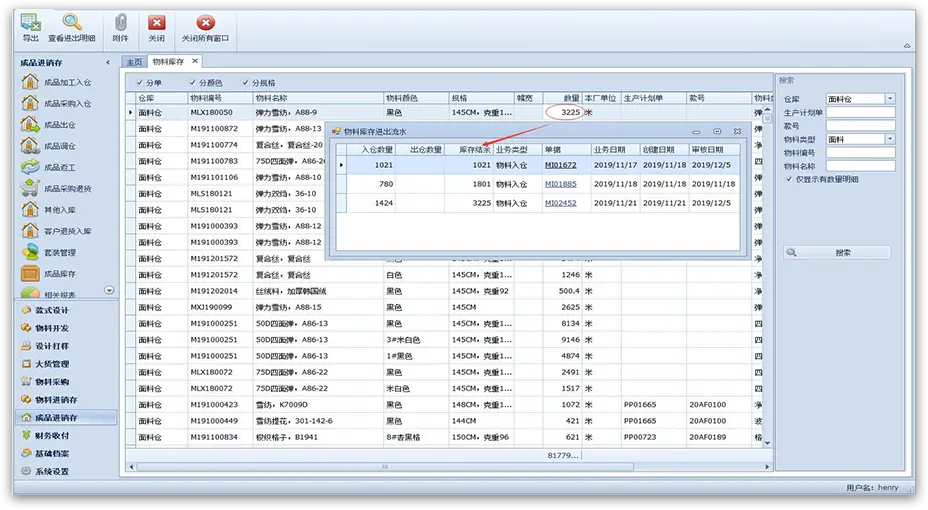This screenshot has width=928, height=510.
Task: Collapse the 成品进销存 sidebar panel arrow
Action: [108, 62]
